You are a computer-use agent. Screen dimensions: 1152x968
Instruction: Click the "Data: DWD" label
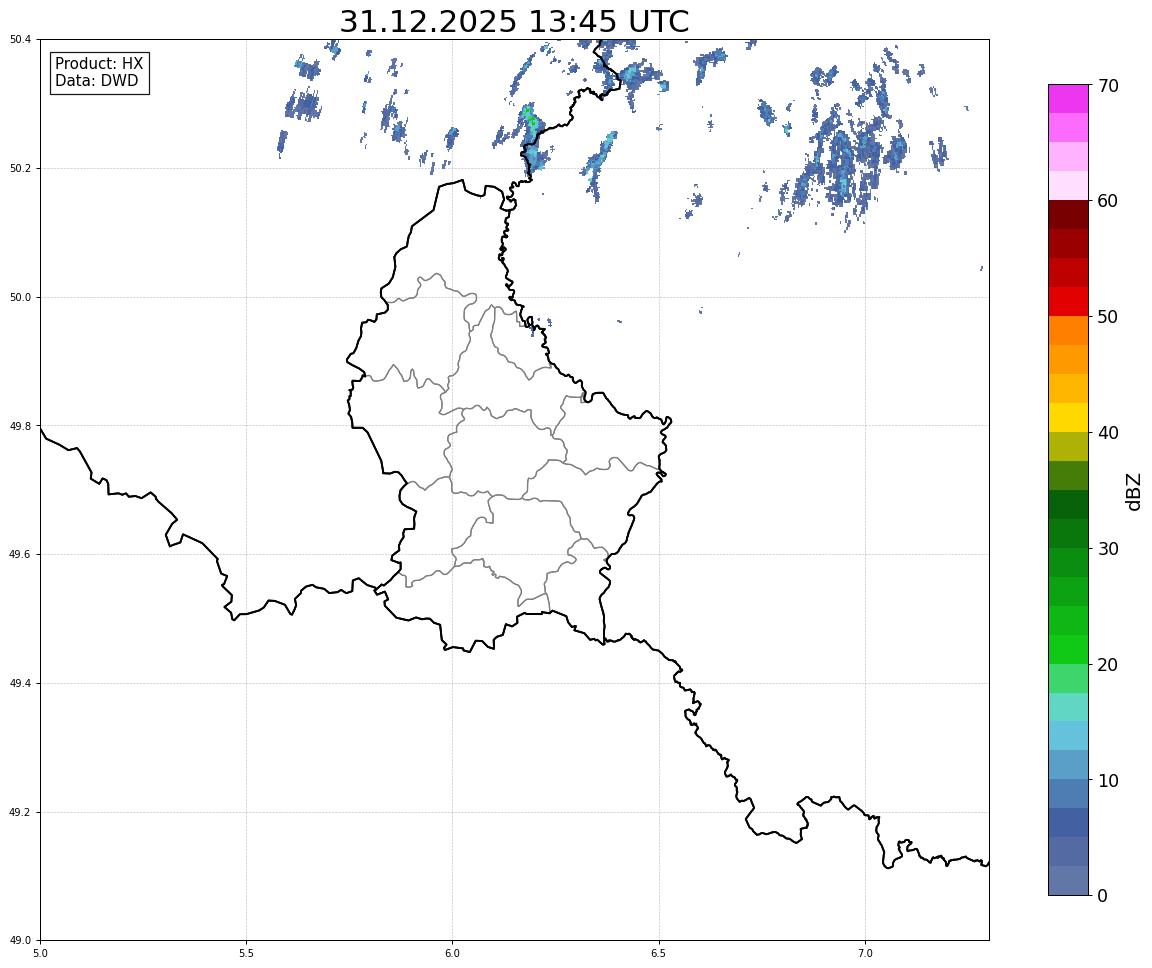96,81
